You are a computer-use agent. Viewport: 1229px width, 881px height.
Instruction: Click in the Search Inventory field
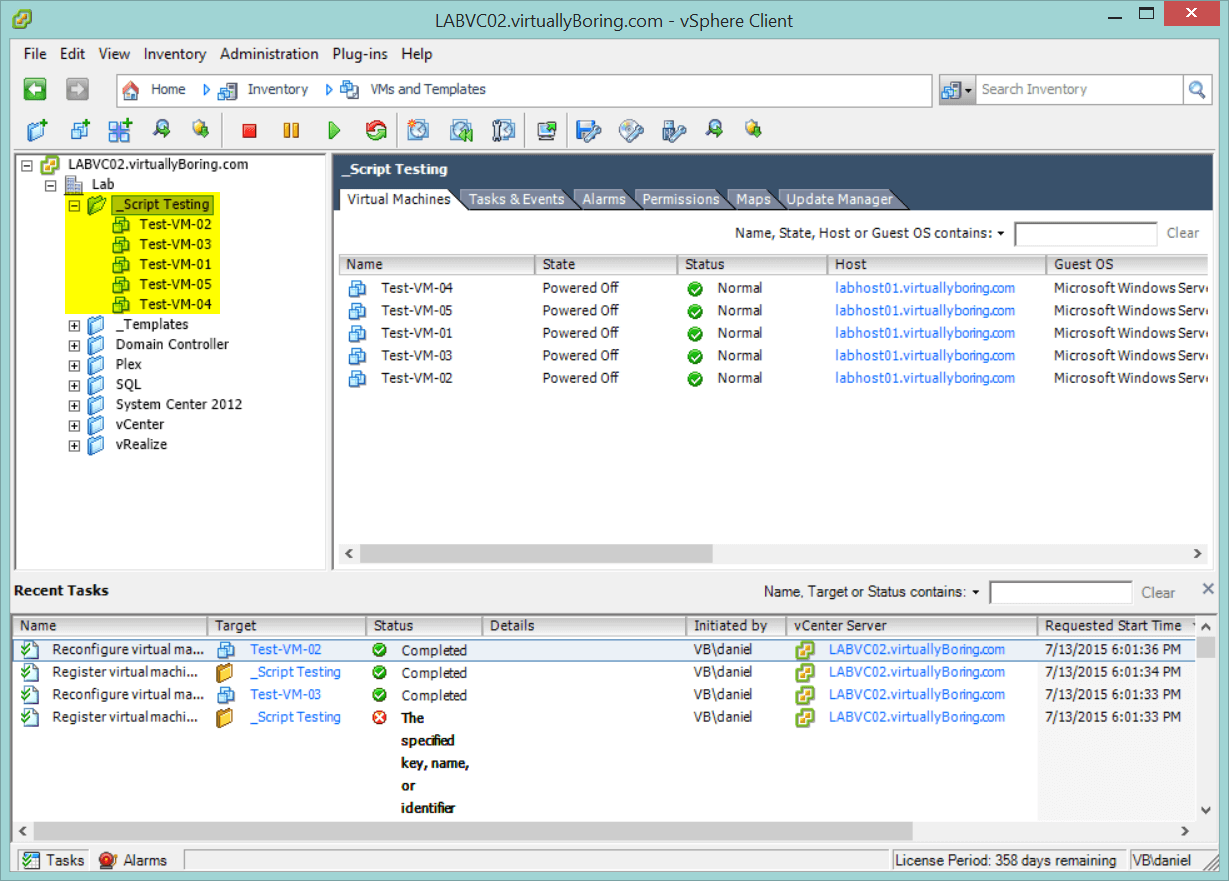(x=1080, y=90)
